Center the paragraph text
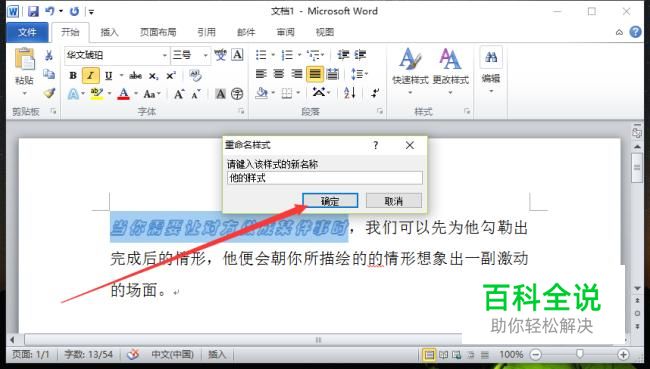Image resolution: width=650 pixels, height=369 pixels. 279,74
